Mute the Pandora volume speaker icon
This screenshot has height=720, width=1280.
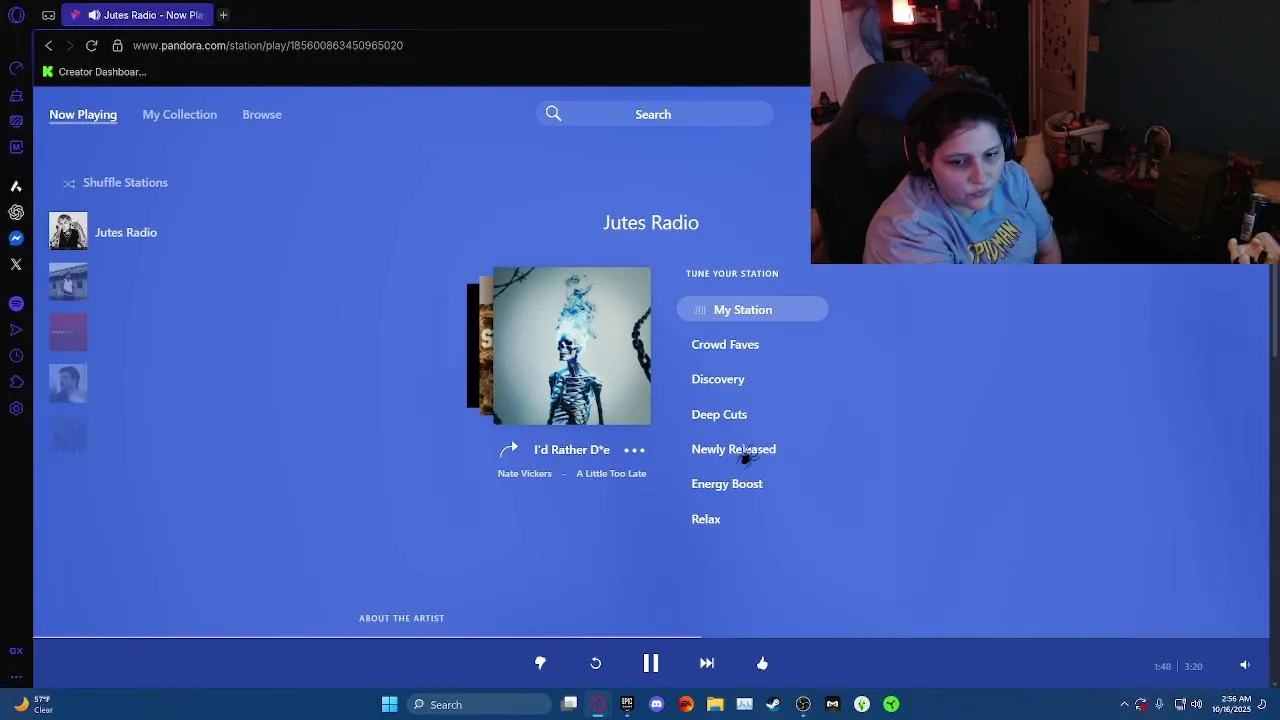1245,665
